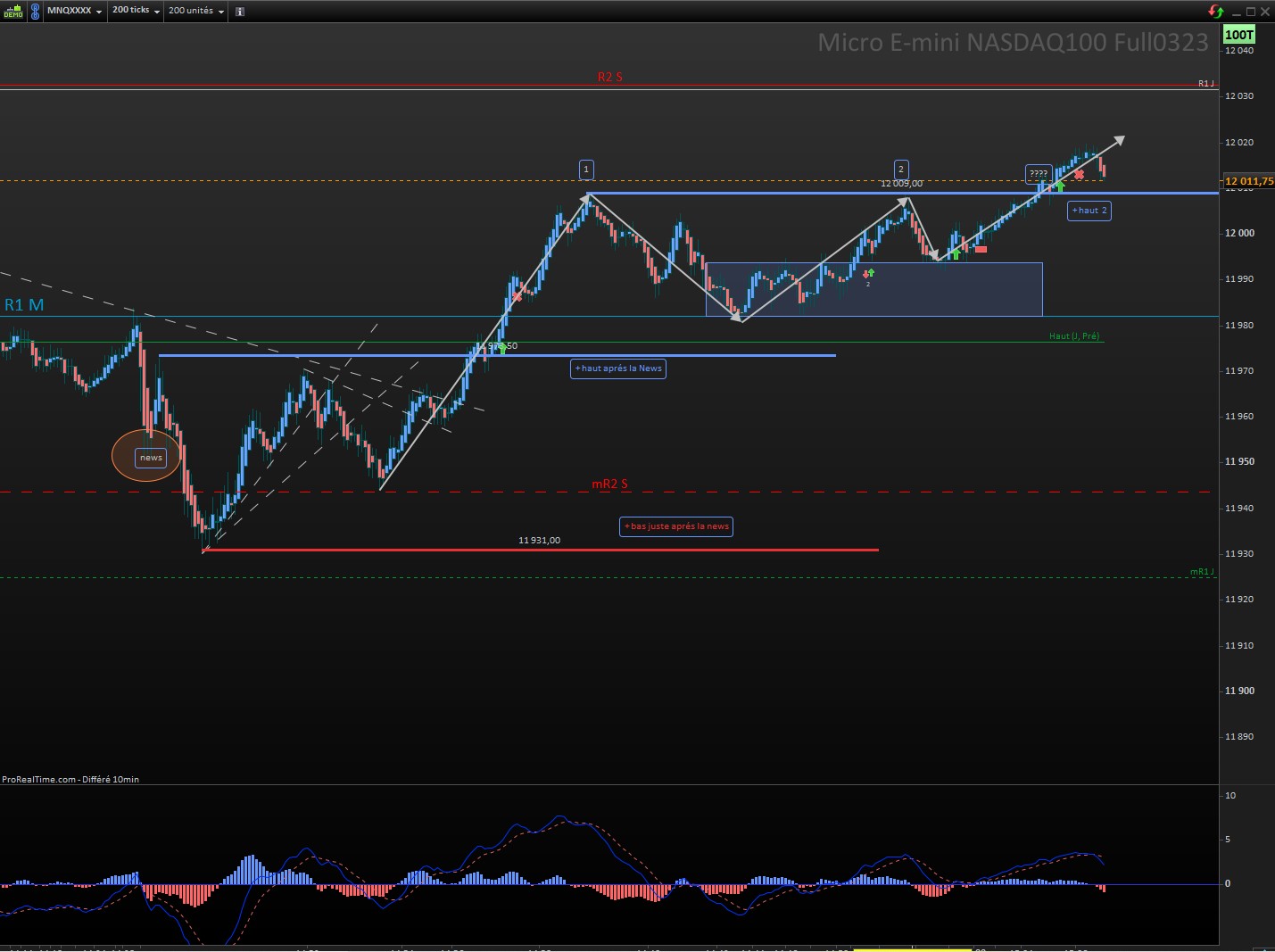Click the 11 890 price axis value

click(x=1239, y=737)
